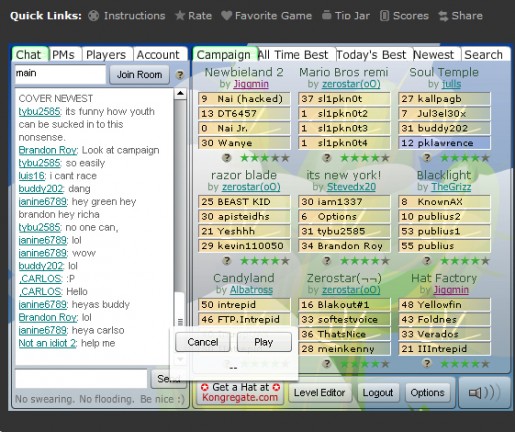
Task: Click star rating under Newbieland 2
Action: coord(265,158)
